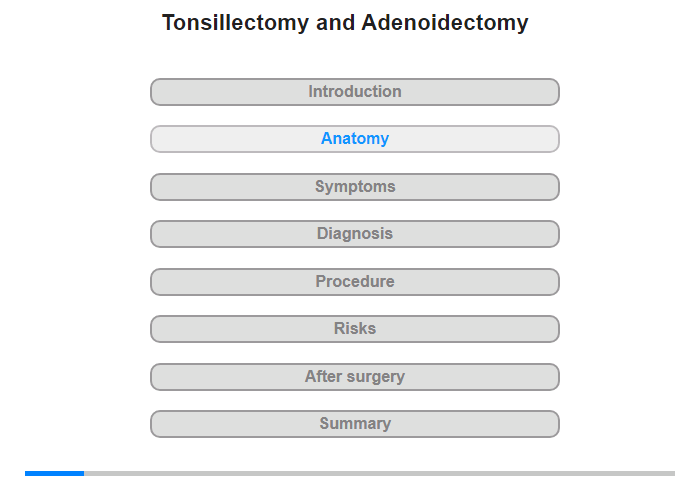Open the Introduction section
The width and height of the screenshot is (700, 480).
(x=355, y=92)
